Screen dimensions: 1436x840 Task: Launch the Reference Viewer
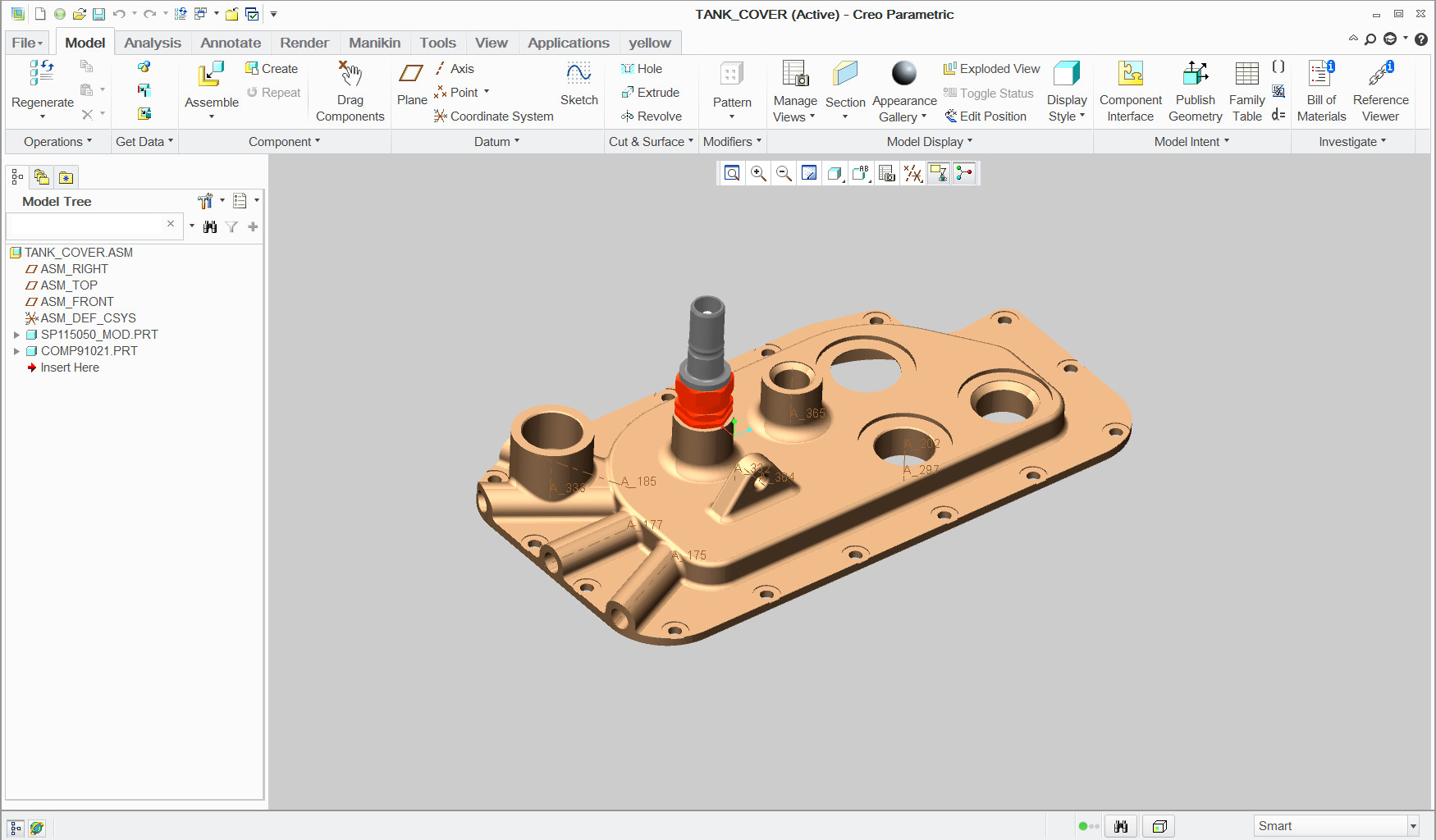(1380, 91)
